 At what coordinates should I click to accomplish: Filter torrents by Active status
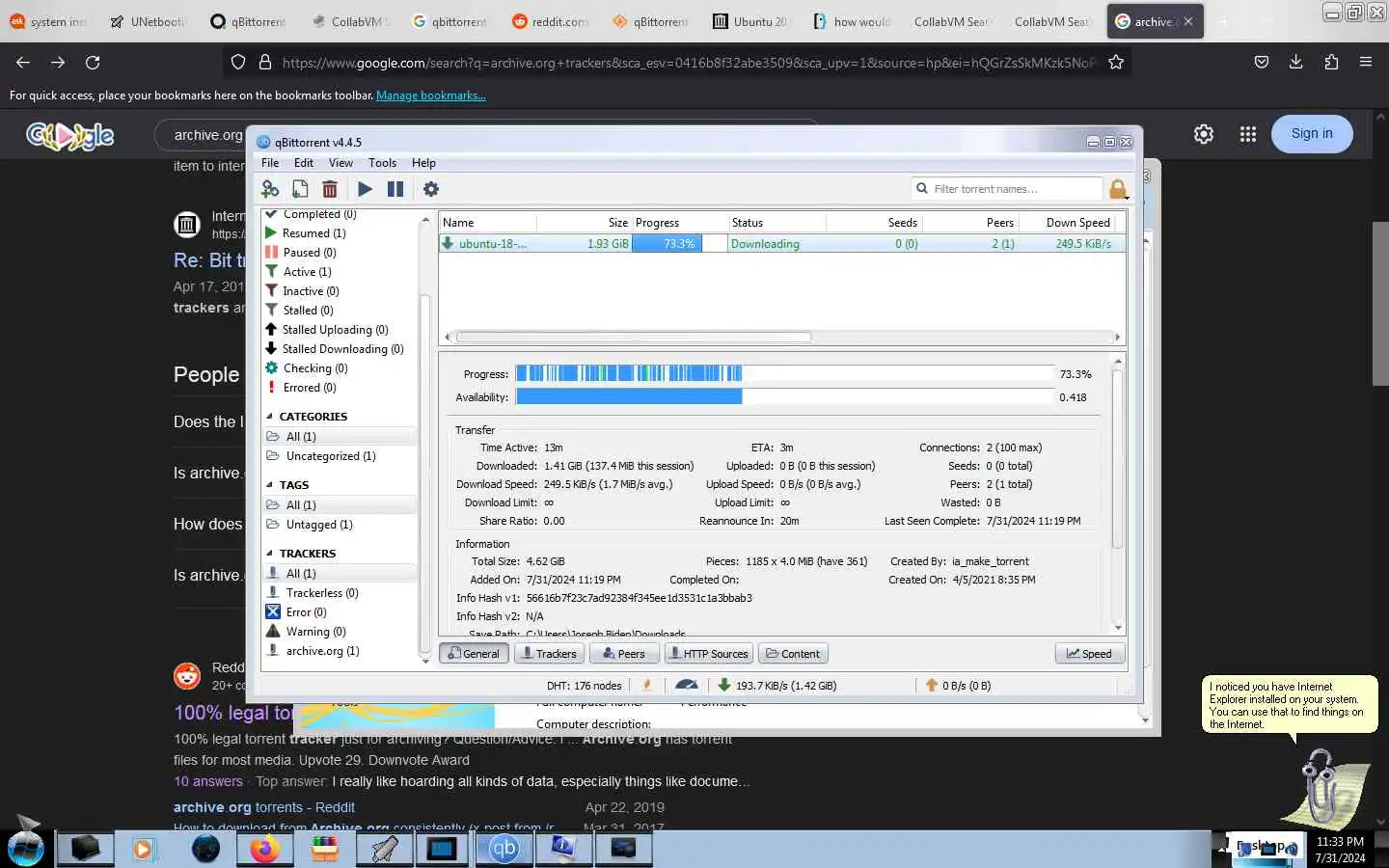click(x=307, y=272)
